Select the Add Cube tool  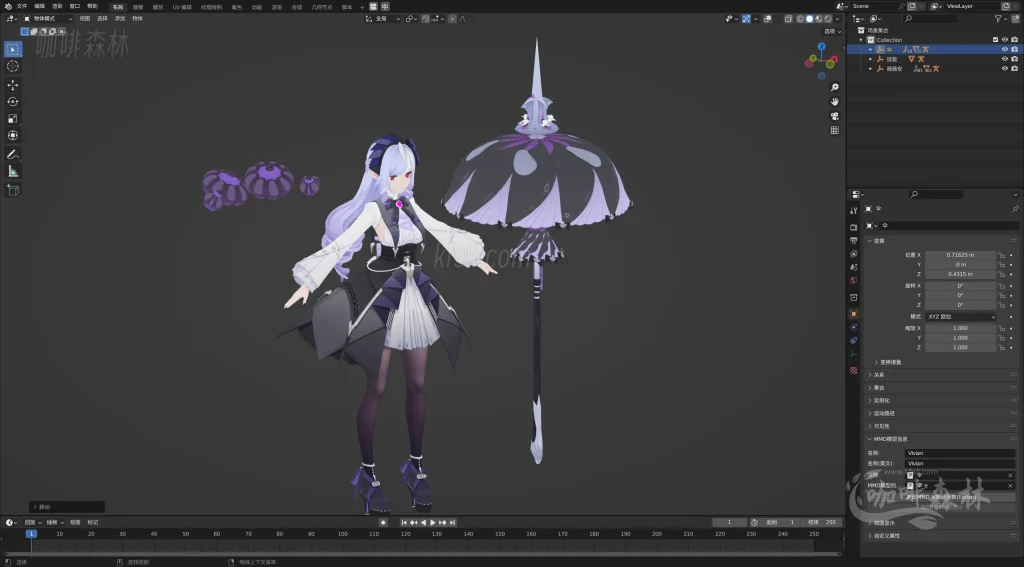coord(12,190)
